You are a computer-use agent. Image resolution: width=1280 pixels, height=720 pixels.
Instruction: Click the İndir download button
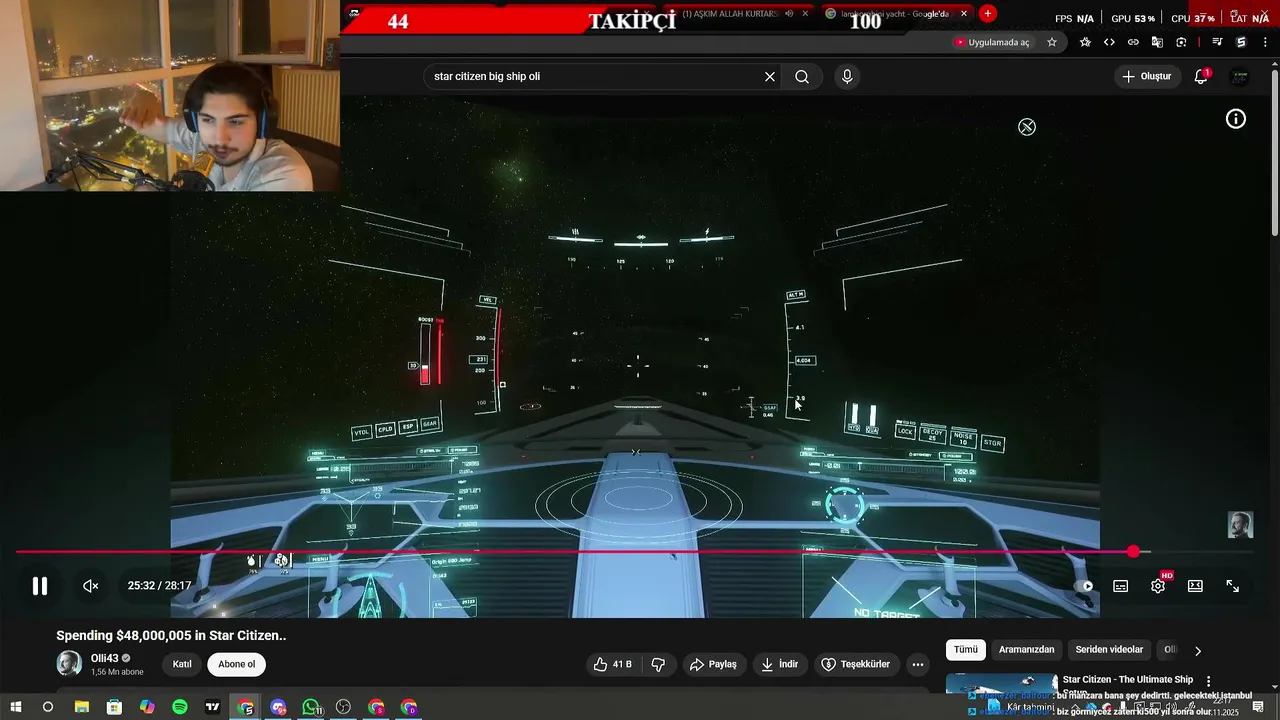pyautogui.click(x=779, y=664)
